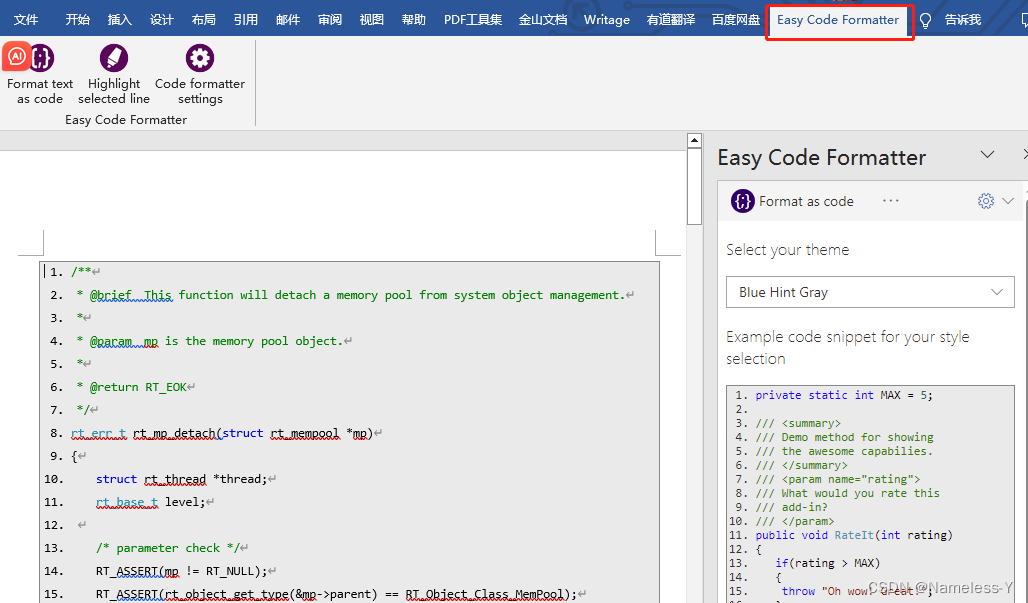Switch to the 布局 ribbon tab
The image size is (1028, 603).
pos(203,20)
